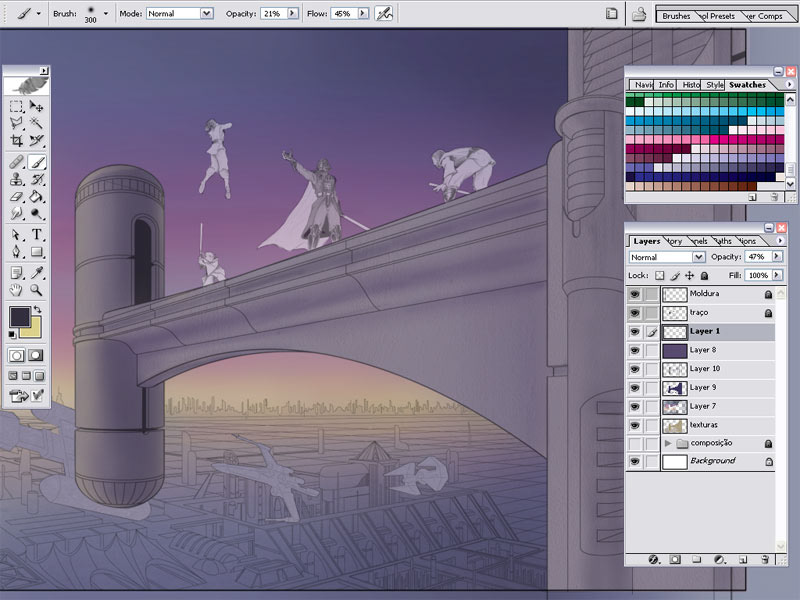Hide Layer 10
Image resolution: width=800 pixels, height=600 pixels.
[635, 369]
